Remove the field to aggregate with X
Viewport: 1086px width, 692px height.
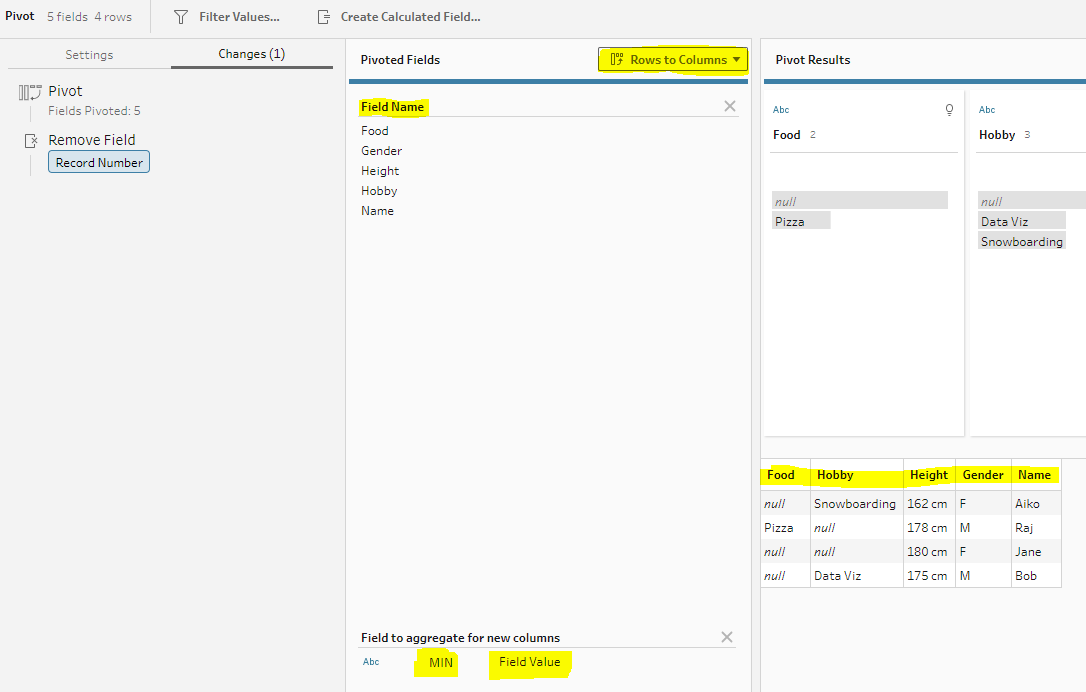coord(727,637)
